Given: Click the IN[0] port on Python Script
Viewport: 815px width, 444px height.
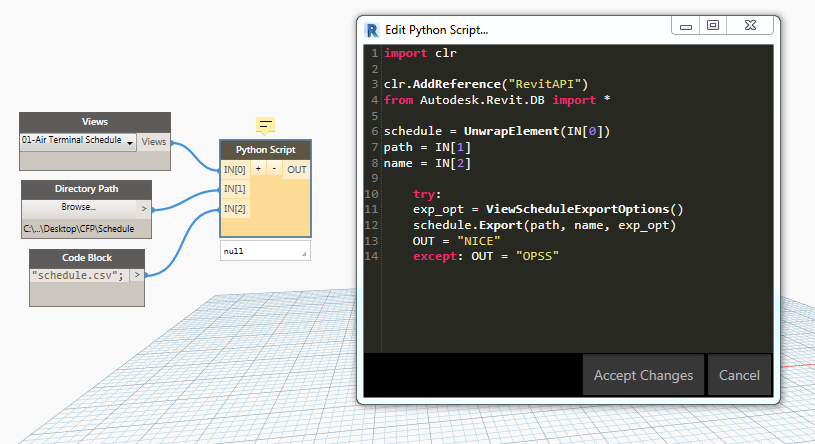Looking at the screenshot, I should [x=234, y=169].
